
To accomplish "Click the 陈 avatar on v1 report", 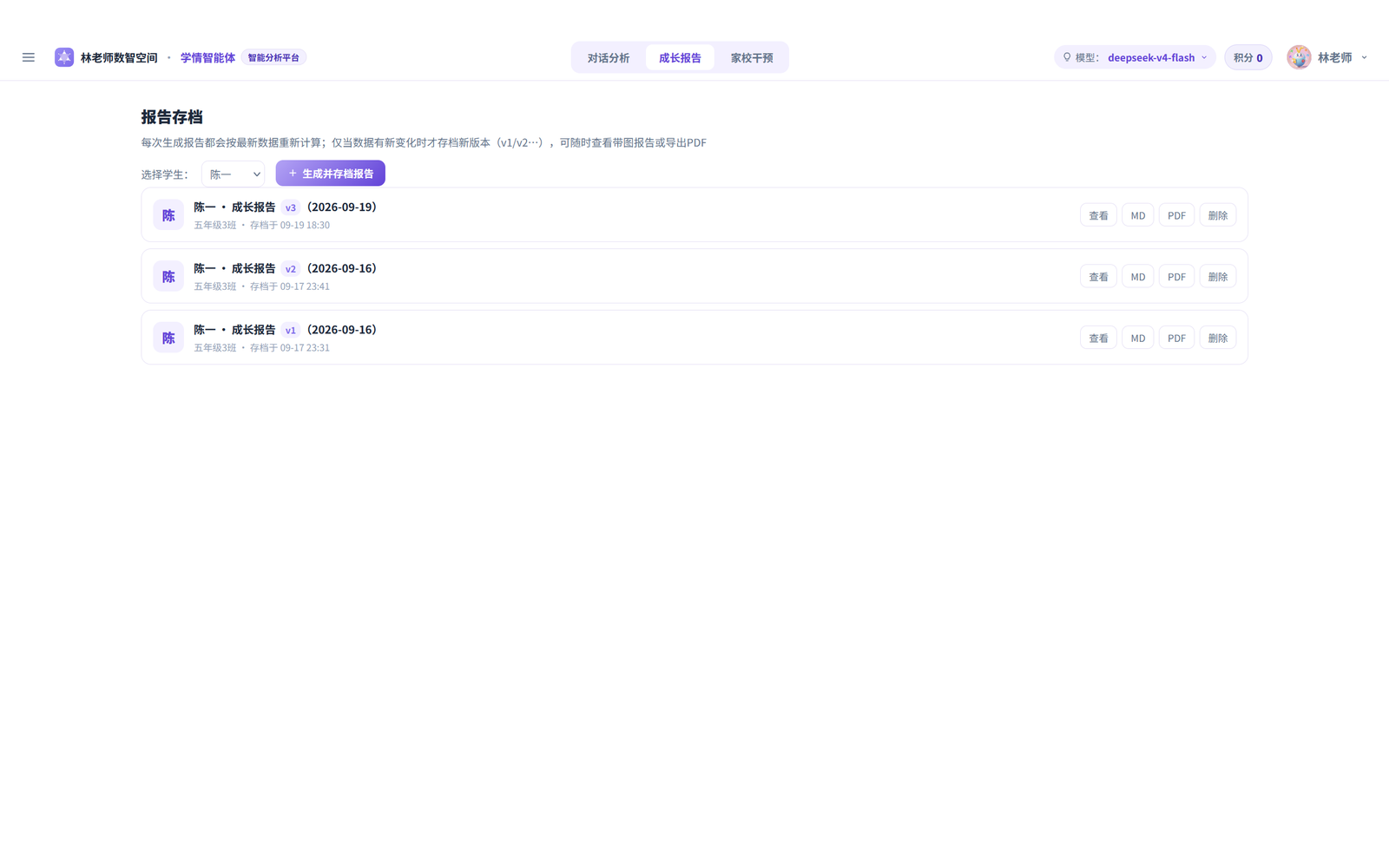I will [x=168, y=338].
